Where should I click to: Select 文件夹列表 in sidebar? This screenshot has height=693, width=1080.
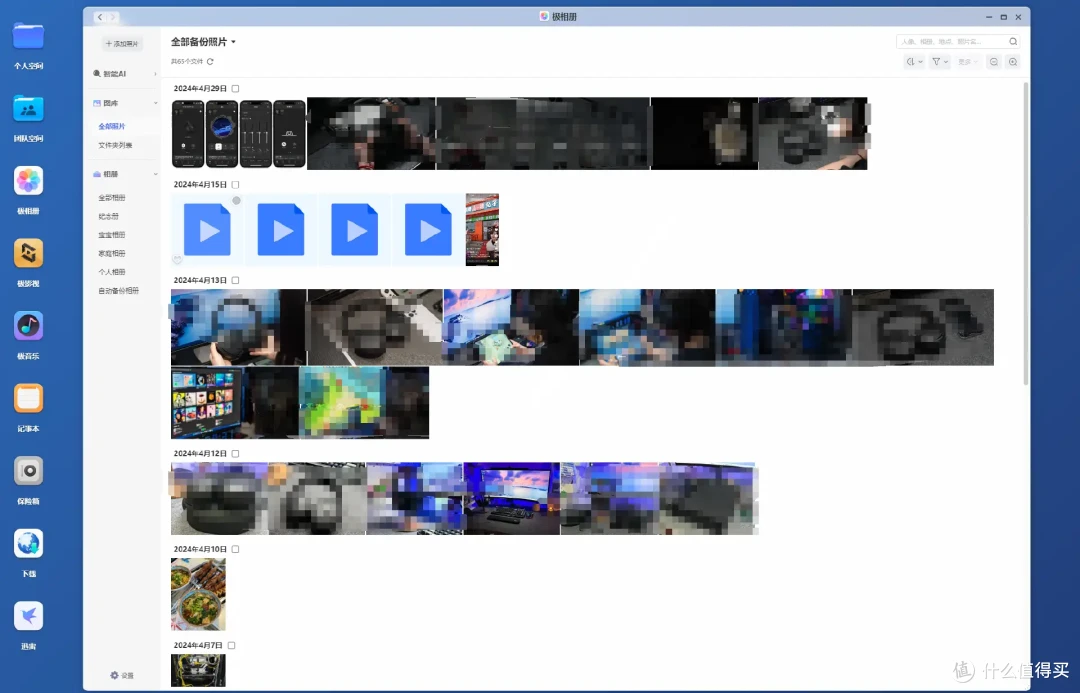click(x=115, y=145)
